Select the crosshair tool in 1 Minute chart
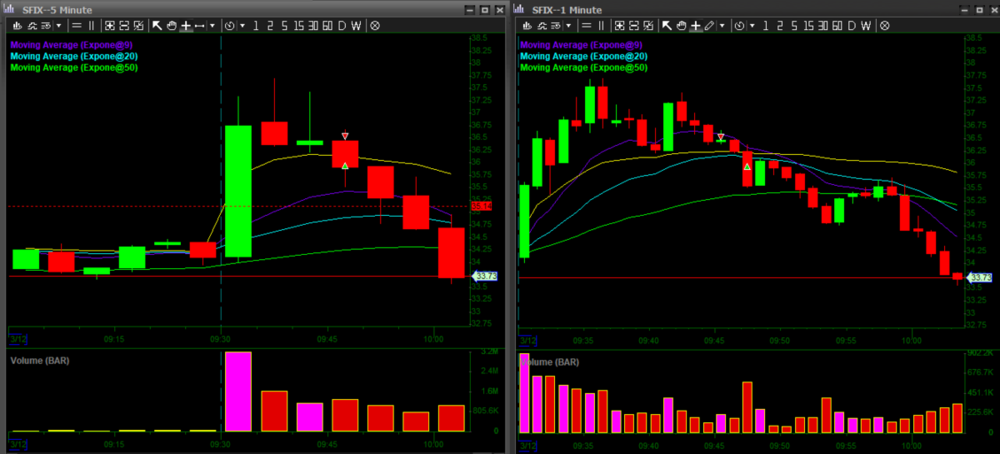This screenshot has width=1000, height=454. coord(696,25)
